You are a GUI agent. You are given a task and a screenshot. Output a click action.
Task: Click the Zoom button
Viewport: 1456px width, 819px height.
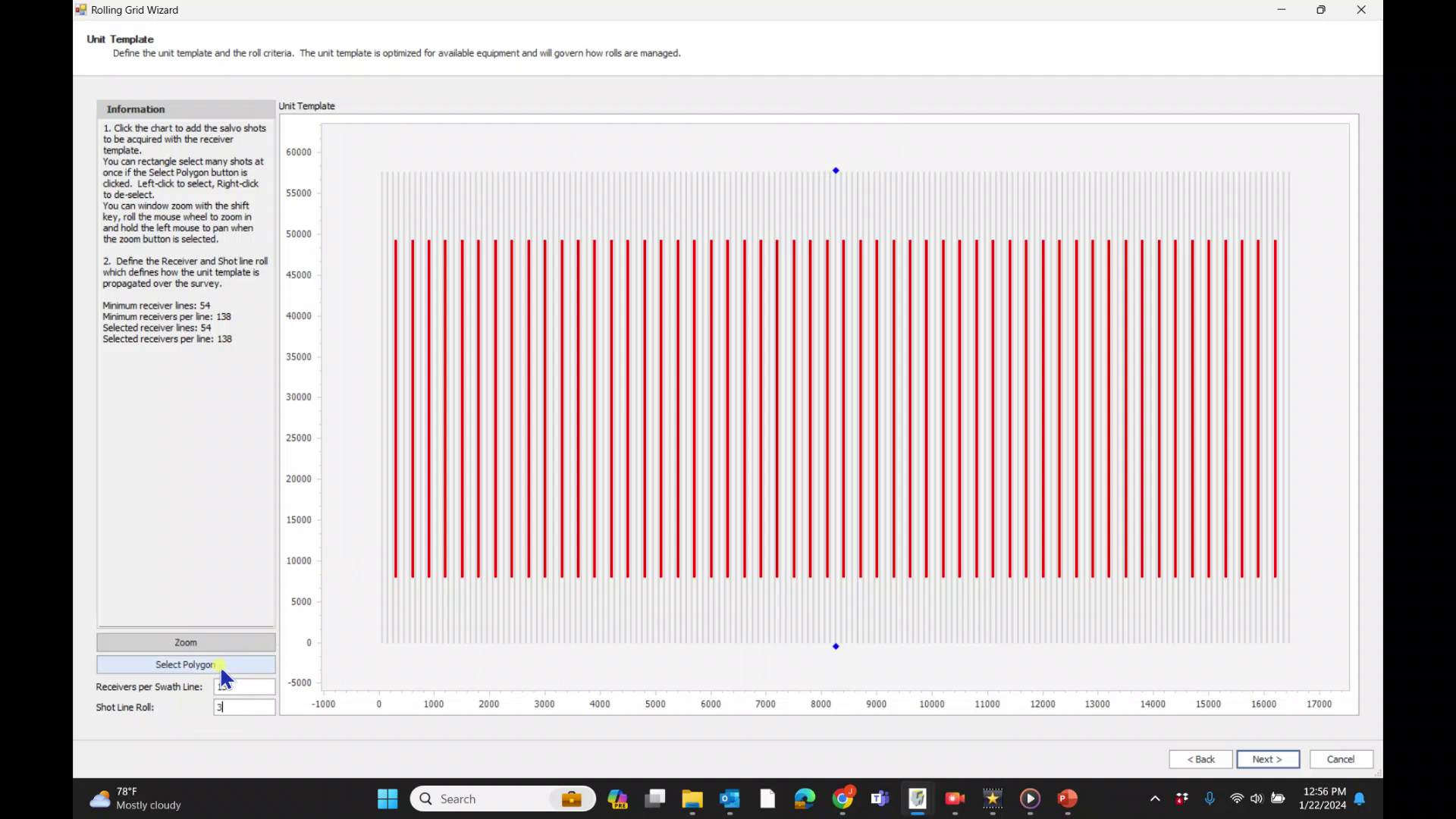point(185,642)
